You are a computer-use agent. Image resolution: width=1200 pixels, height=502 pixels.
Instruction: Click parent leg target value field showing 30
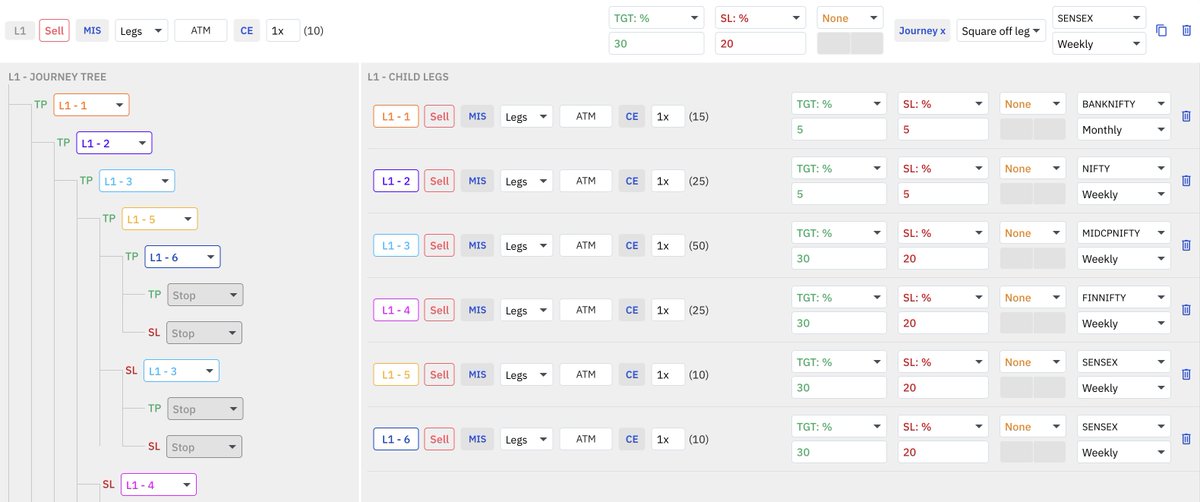pos(654,43)
